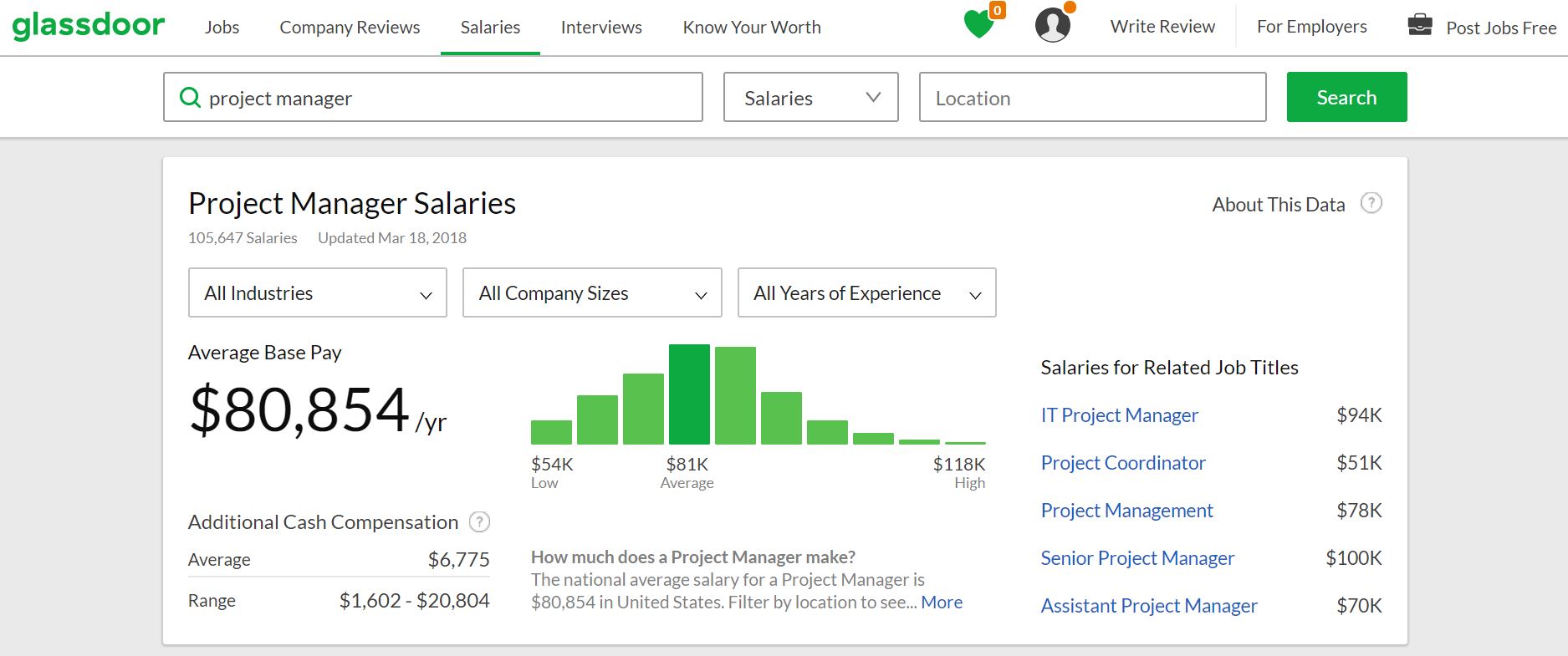Click the magnifier icon in search field
This screenshot has height=656, width=1568.
tap(190, 98)
